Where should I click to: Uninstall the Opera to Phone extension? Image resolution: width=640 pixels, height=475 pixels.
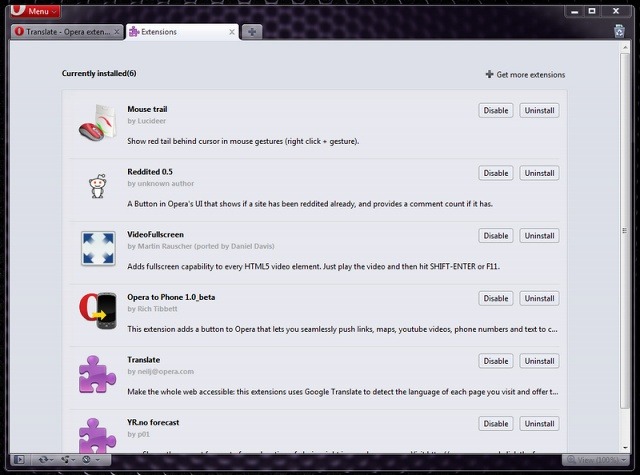pyautogui.click(x=539, y=298)
